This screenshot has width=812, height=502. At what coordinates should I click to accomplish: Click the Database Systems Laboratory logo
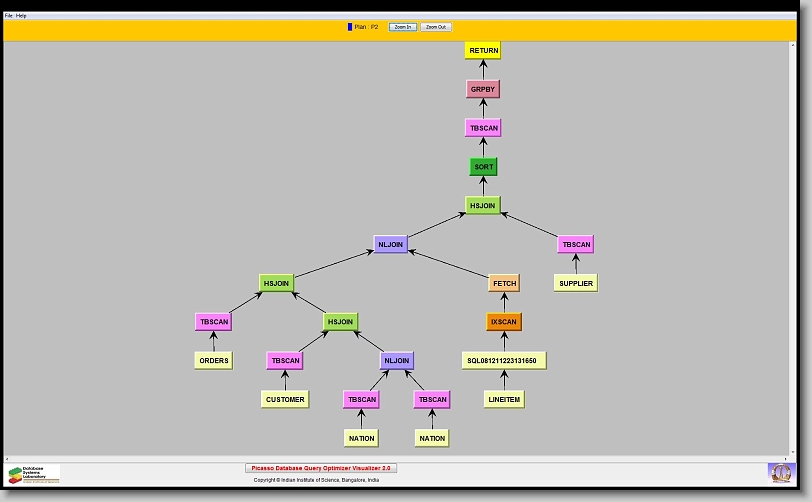pyautogui.click(x=34, y=474)
